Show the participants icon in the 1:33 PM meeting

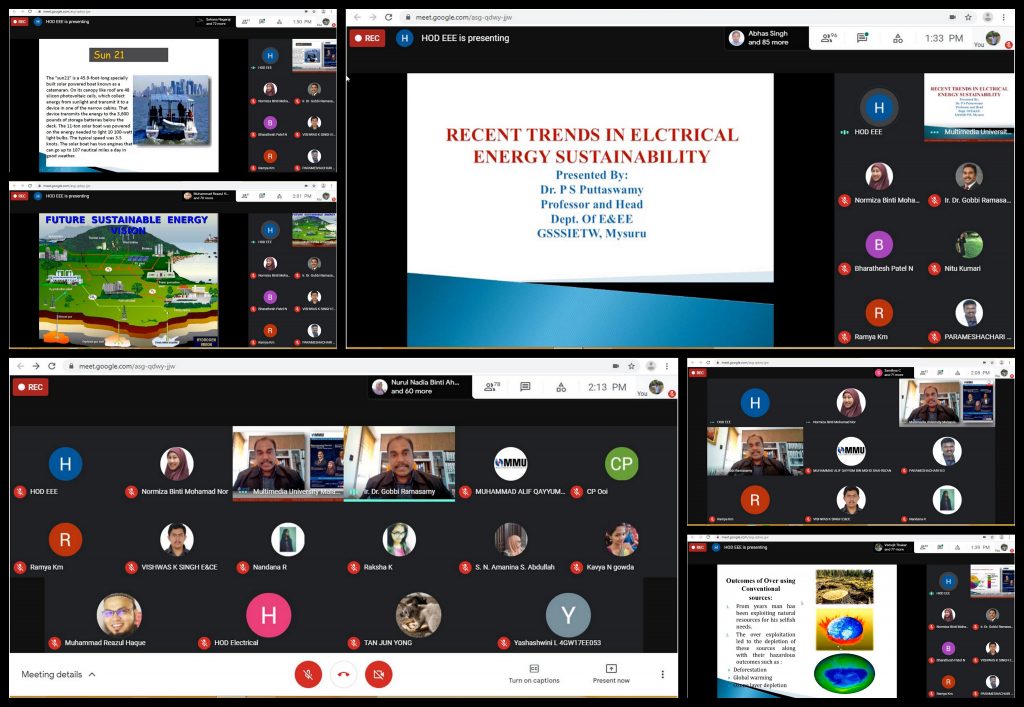tap(828, 38)
